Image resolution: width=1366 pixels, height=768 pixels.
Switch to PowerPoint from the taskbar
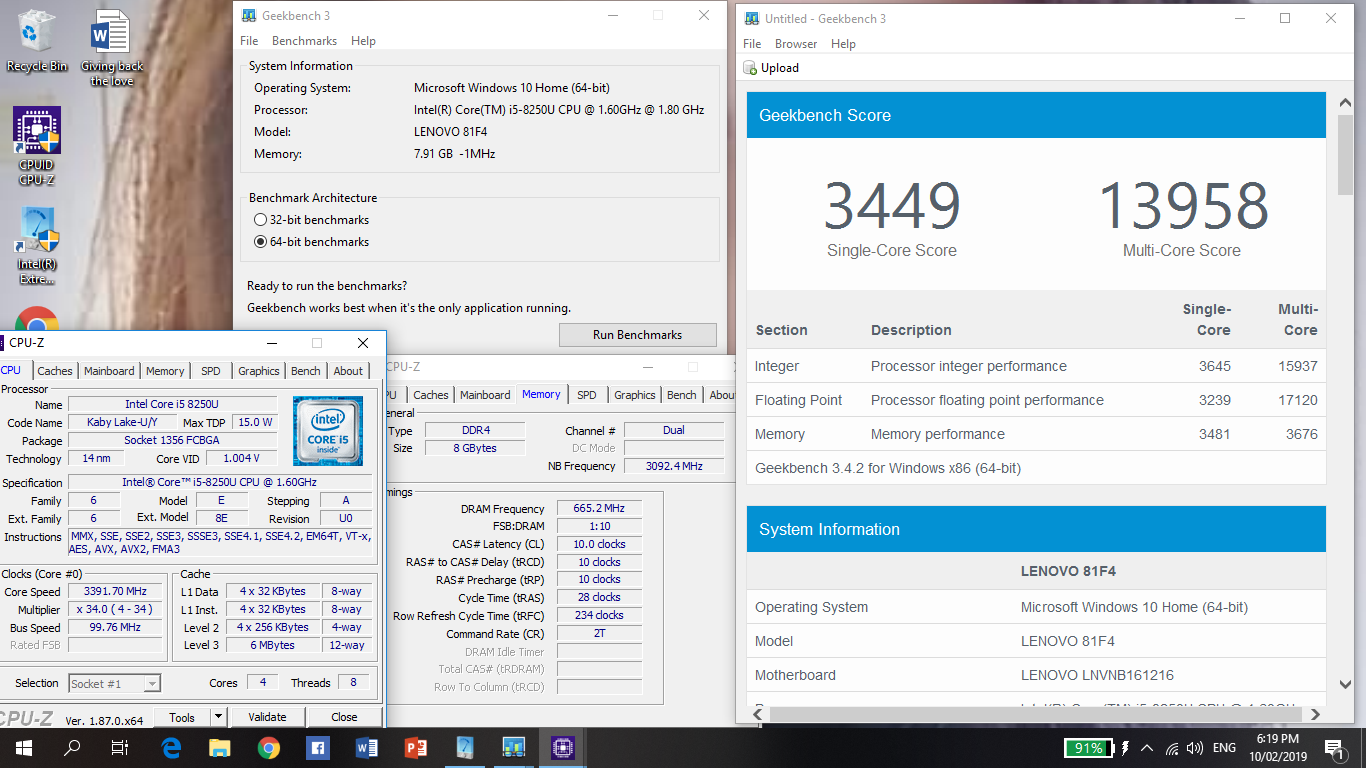(415, 747)
